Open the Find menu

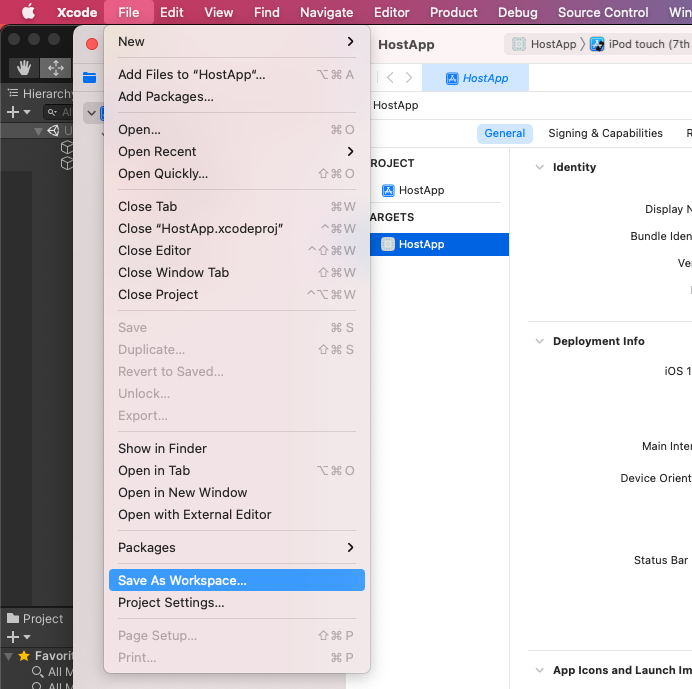tap(267, 12)
